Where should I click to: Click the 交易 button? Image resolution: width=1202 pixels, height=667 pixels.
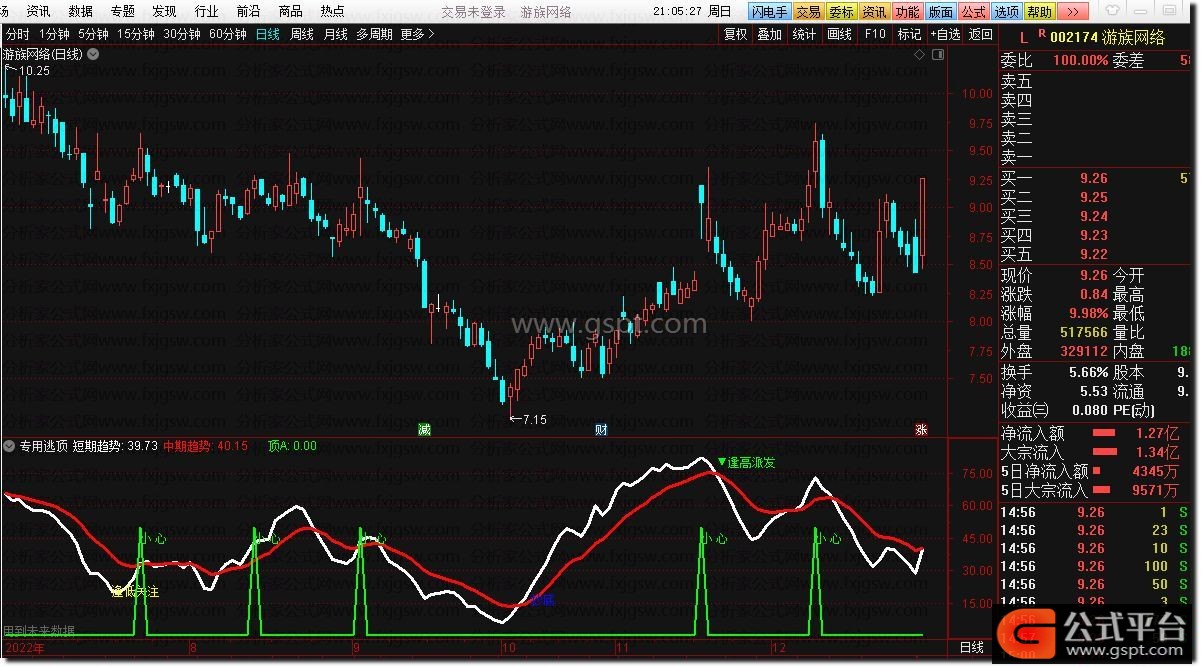[808, 12]
